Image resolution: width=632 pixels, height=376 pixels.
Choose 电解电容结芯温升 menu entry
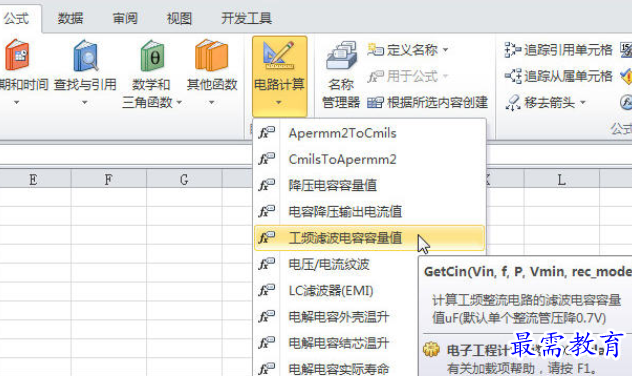(336, 343)
